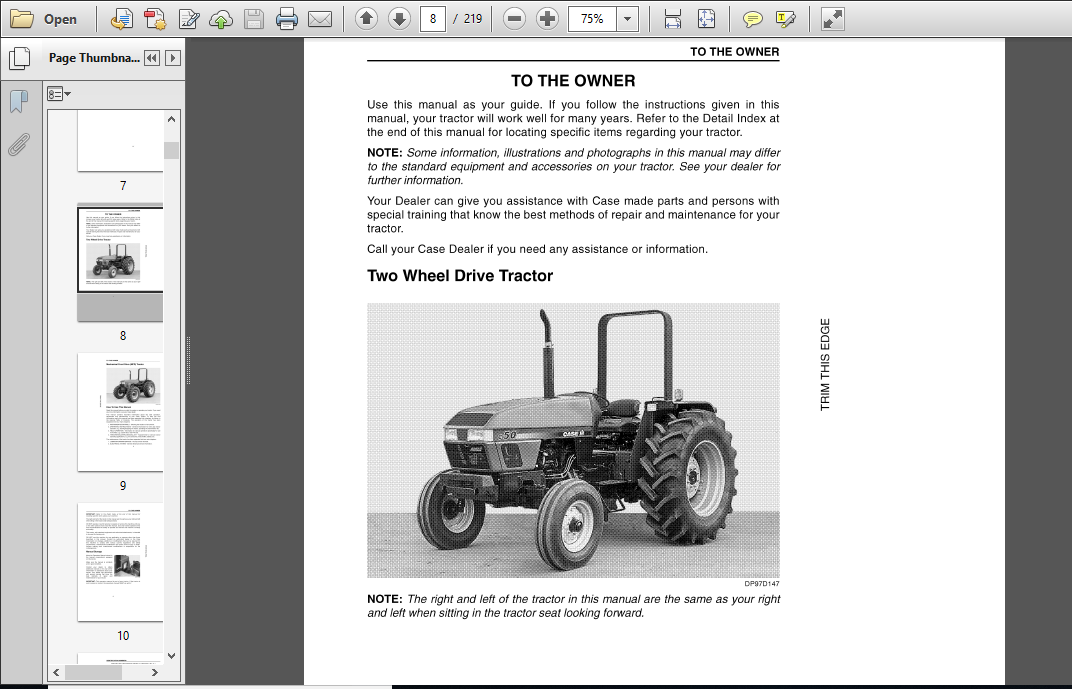Go to next page with down arrow
This screenshot has width=1072, height=689.
(399, 19)
